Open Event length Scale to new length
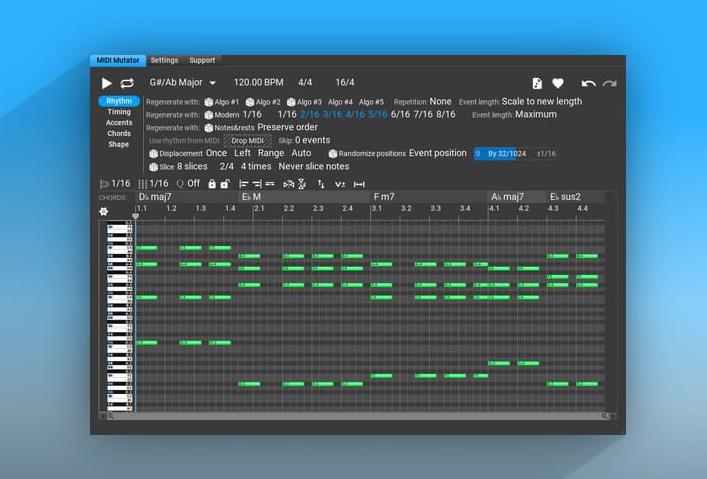This screenshot has height=479, width=707. tap(541, 102)
